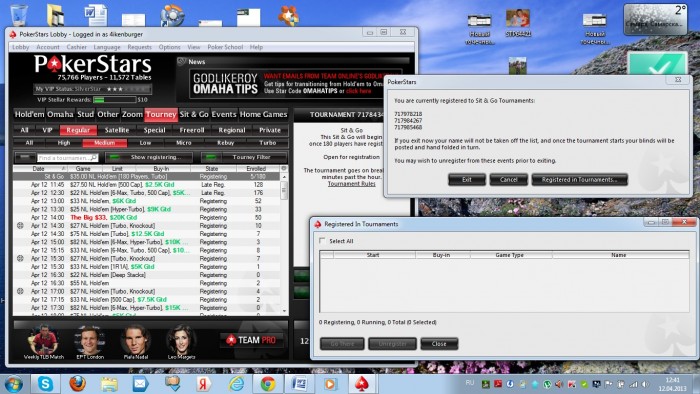Open the Language menu
Viewport: 700px width, 394px height.
tap(107, 47)
